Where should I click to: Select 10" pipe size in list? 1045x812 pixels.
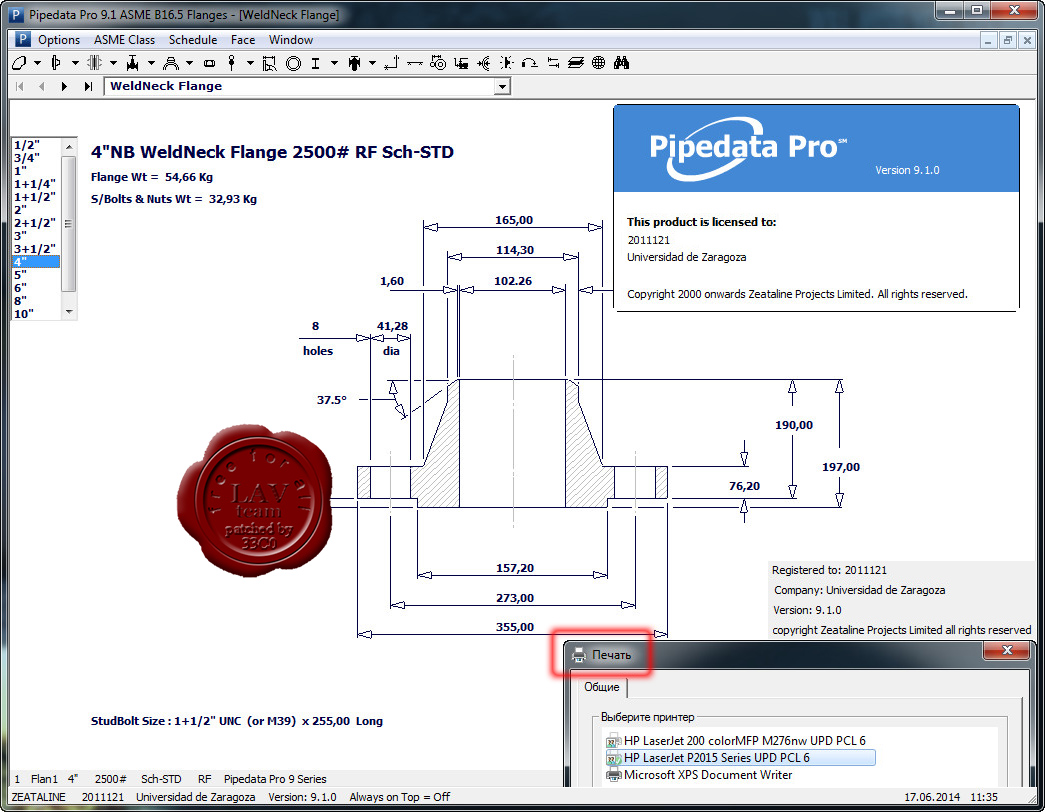[36, 314]
